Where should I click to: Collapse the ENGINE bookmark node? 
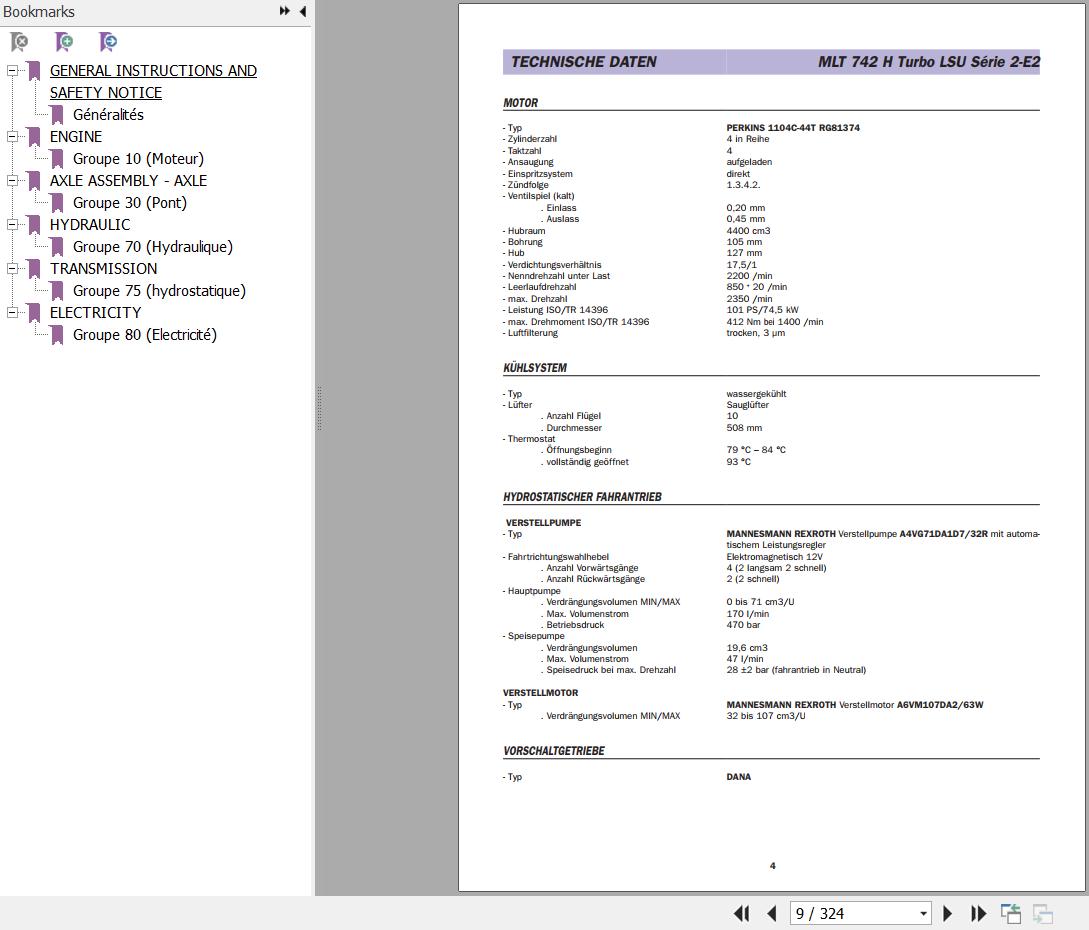click(x=12, y=137)
